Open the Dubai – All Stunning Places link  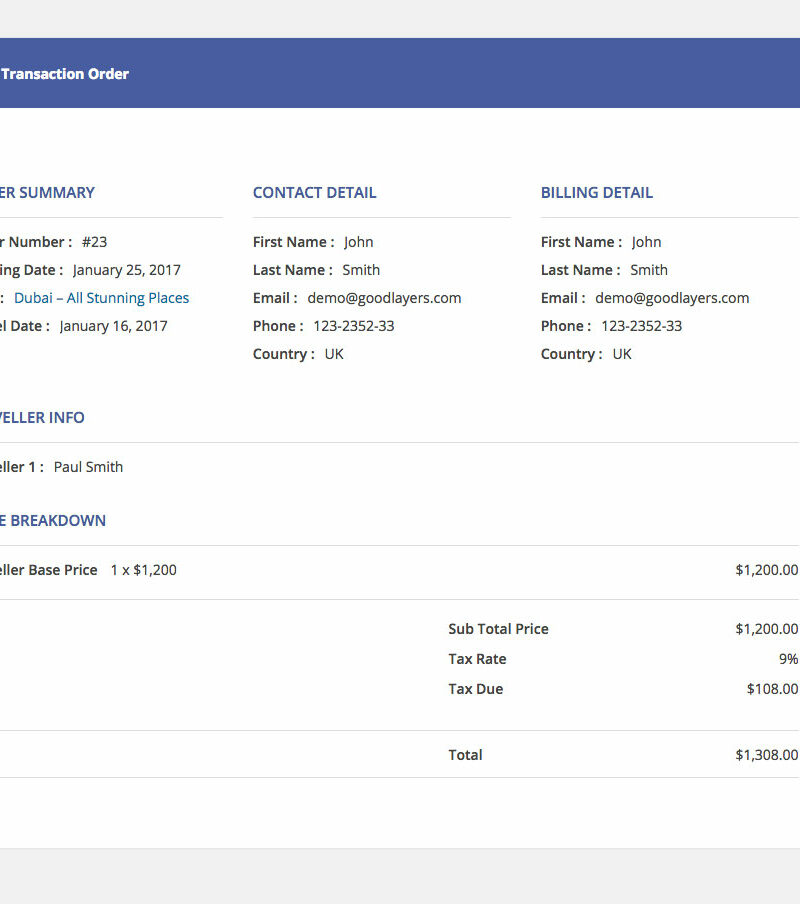(x=101, y=298)
